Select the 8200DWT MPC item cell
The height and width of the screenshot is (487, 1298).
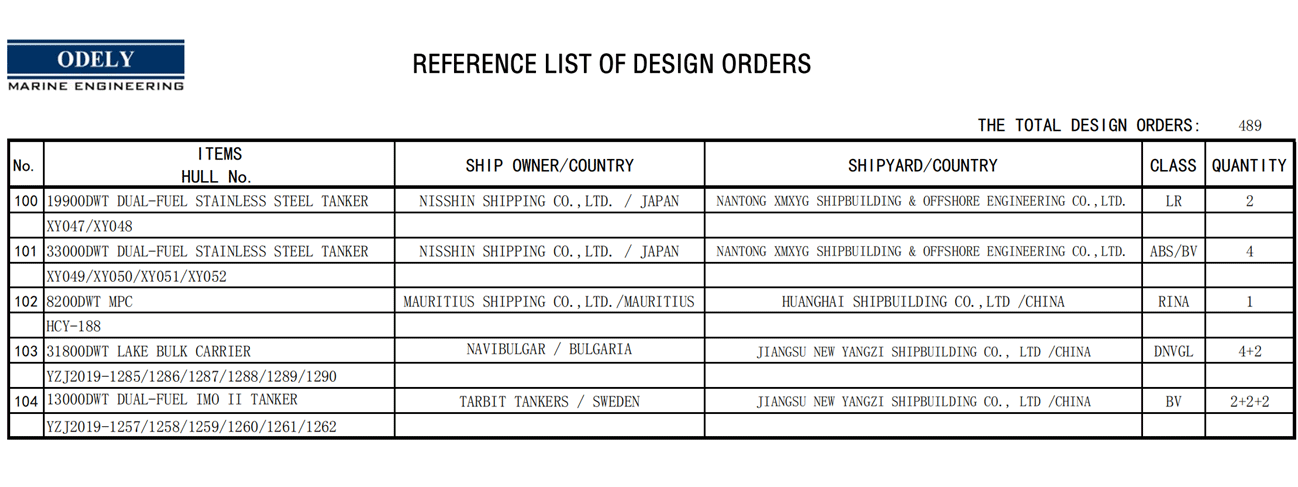tap(219, 301)
